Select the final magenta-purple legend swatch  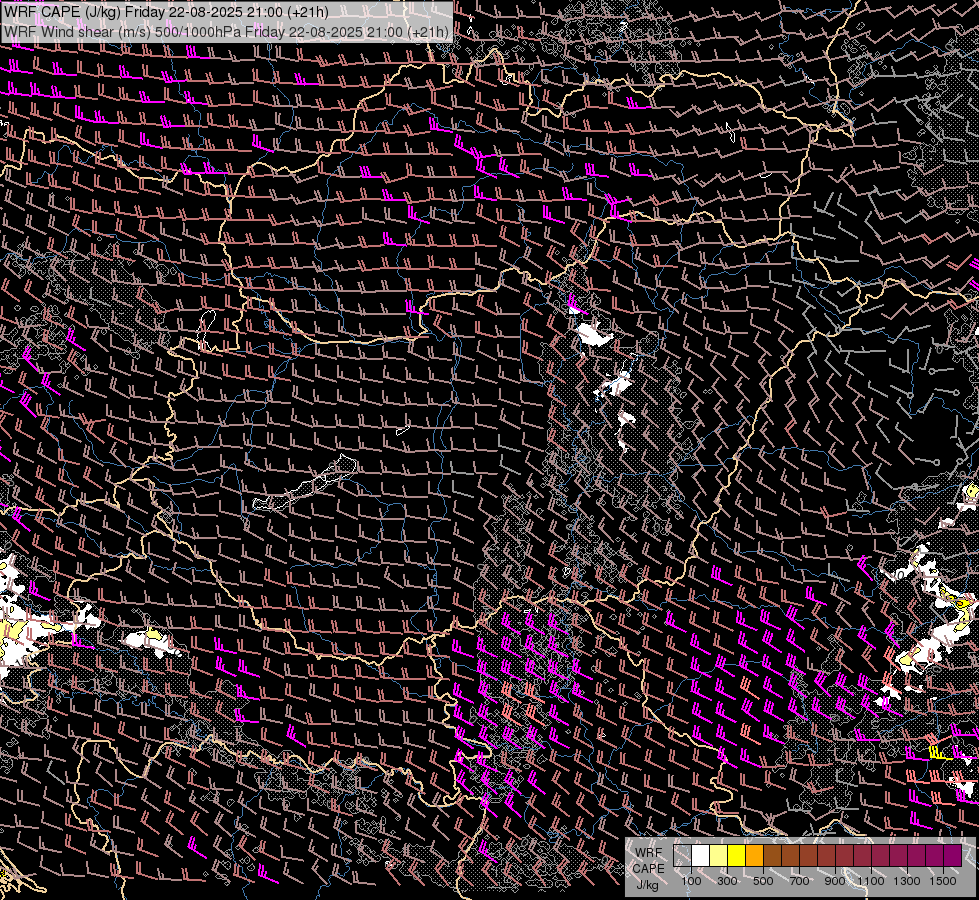[953, 855]
